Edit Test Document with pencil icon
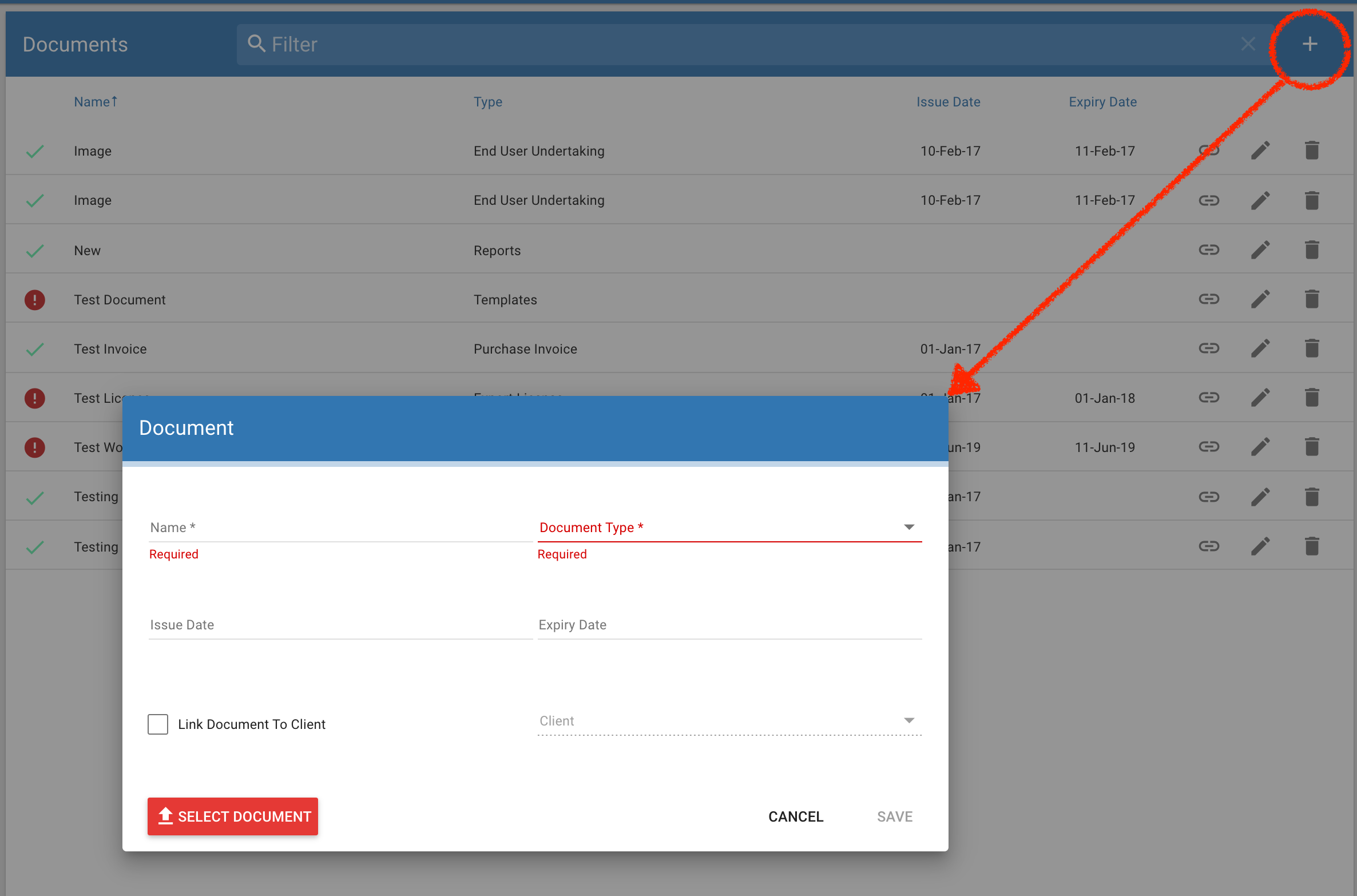The height and width of the screenshot is (896, 1357). click(1260, 299)
